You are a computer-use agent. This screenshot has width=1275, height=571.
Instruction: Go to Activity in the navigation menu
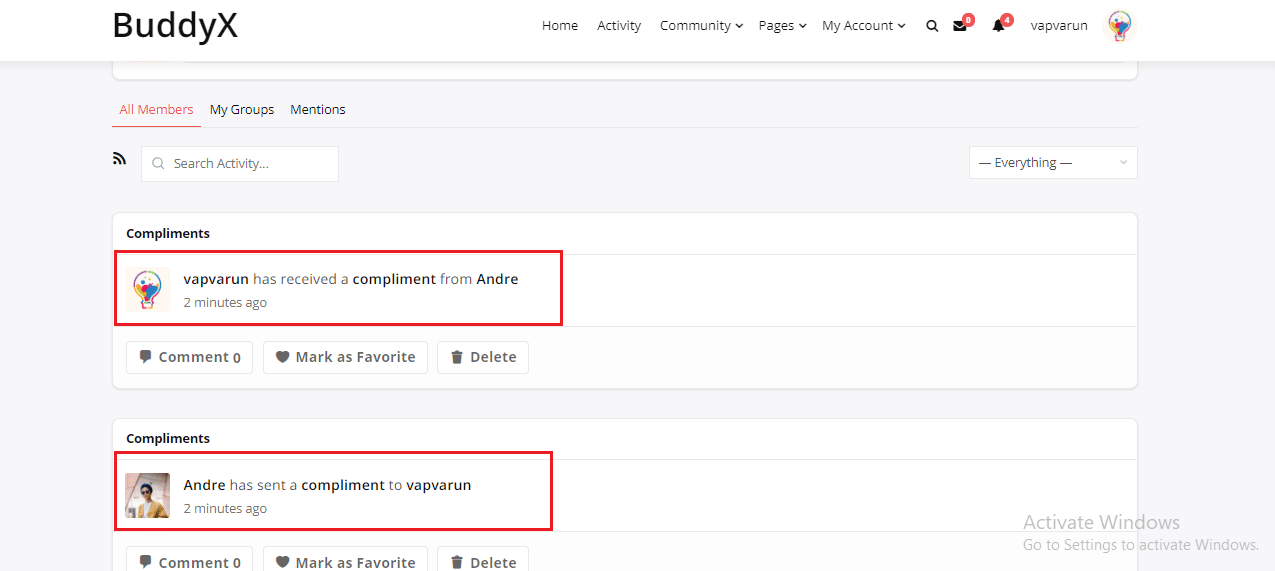[619, 26]
